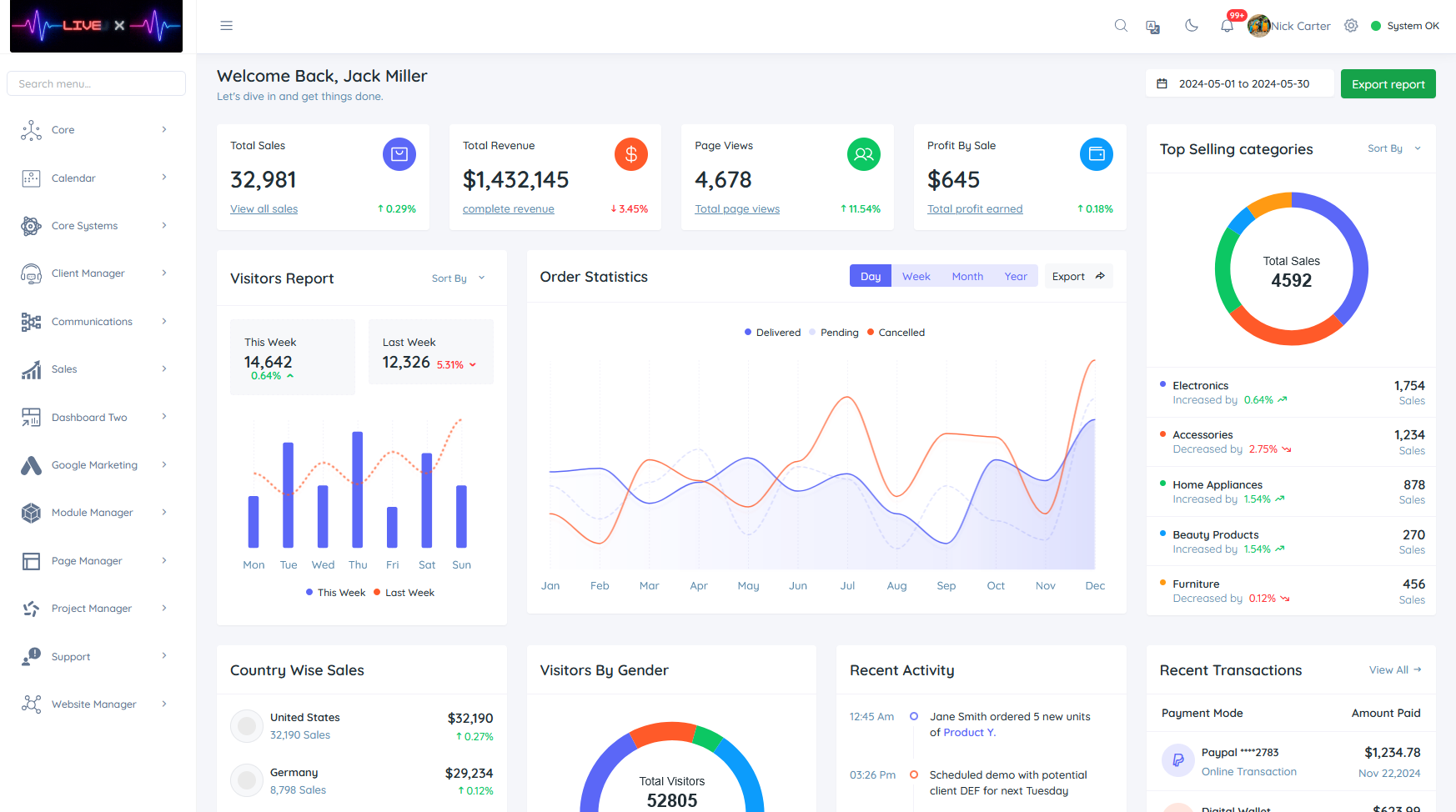Click the Thu bar in Visitors Report
This screenshot has height=812, width=1456.
tap(358, 489)
